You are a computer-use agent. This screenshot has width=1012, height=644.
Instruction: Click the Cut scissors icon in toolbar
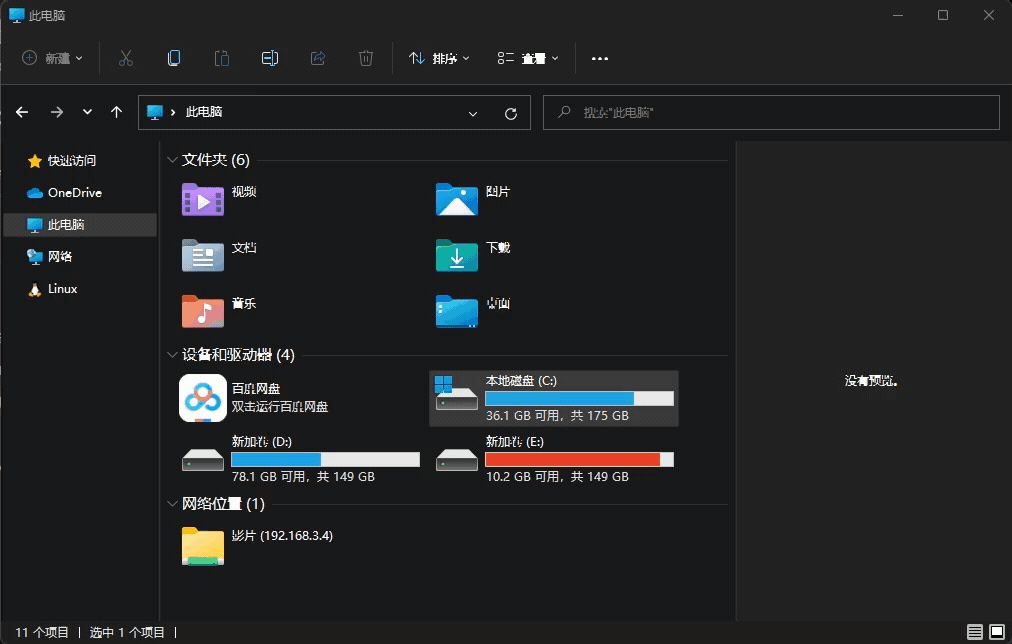click(125, 58)
